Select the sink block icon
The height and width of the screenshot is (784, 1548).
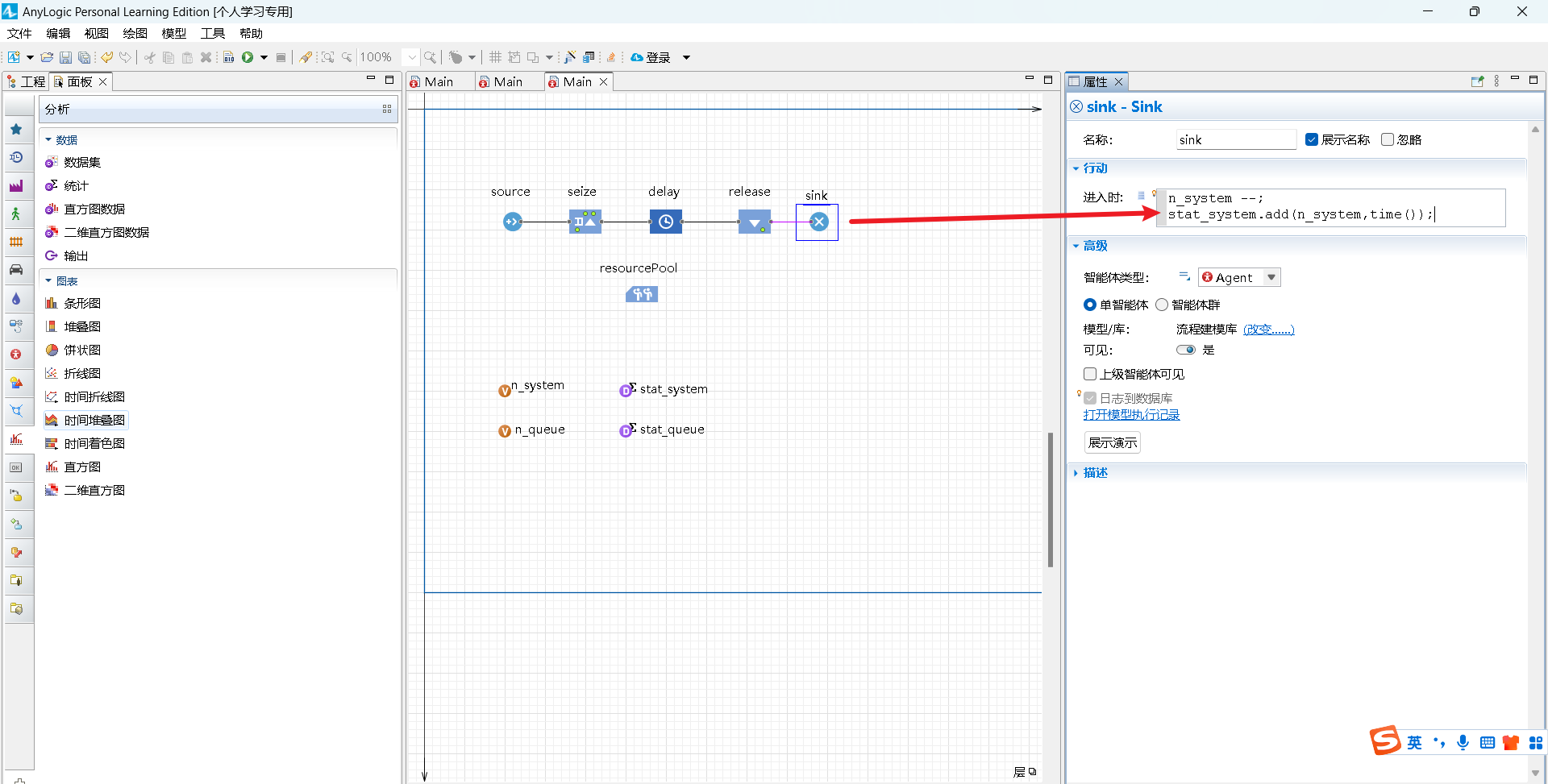point(819,222)
